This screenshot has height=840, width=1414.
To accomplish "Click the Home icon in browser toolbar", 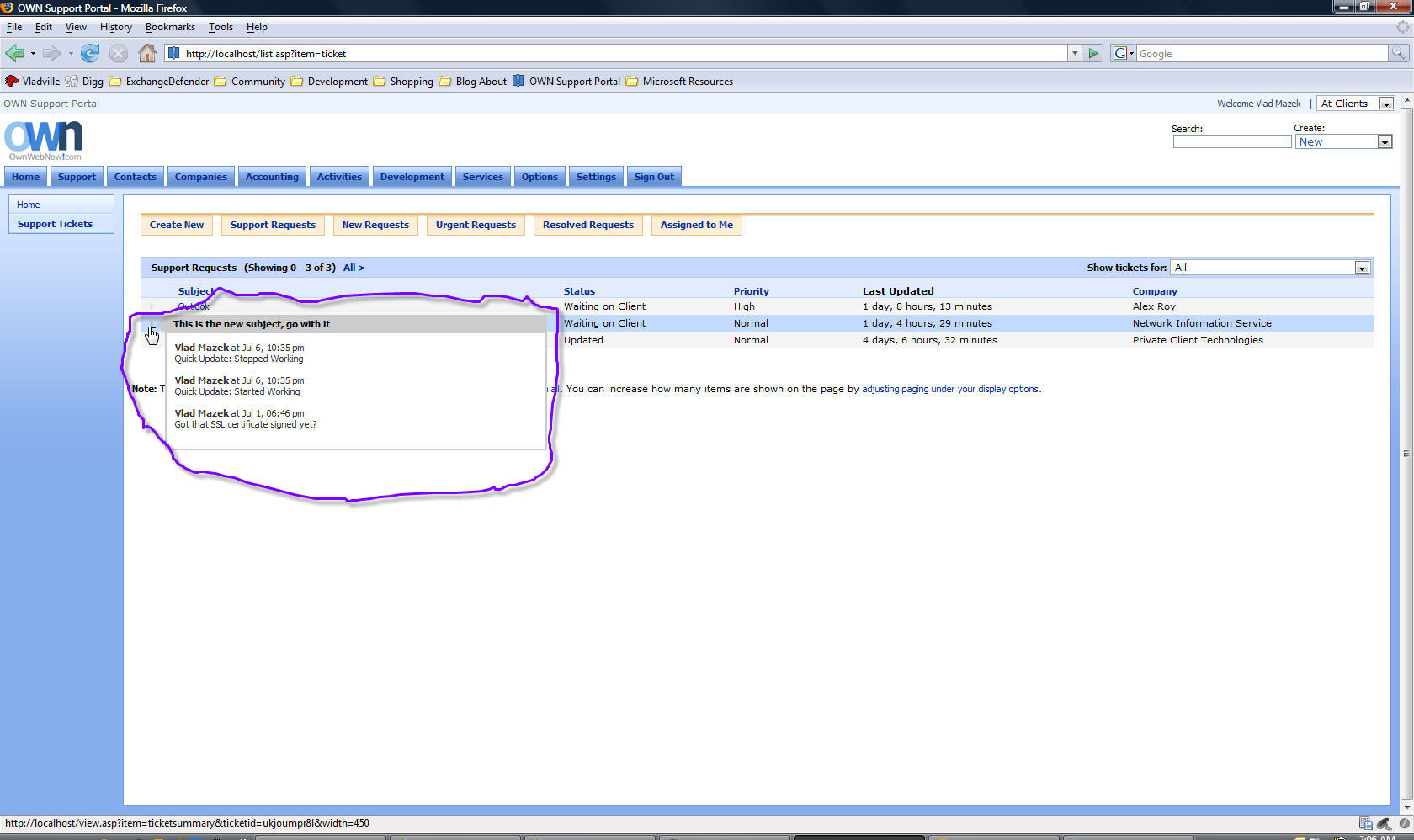I will 147,54.
